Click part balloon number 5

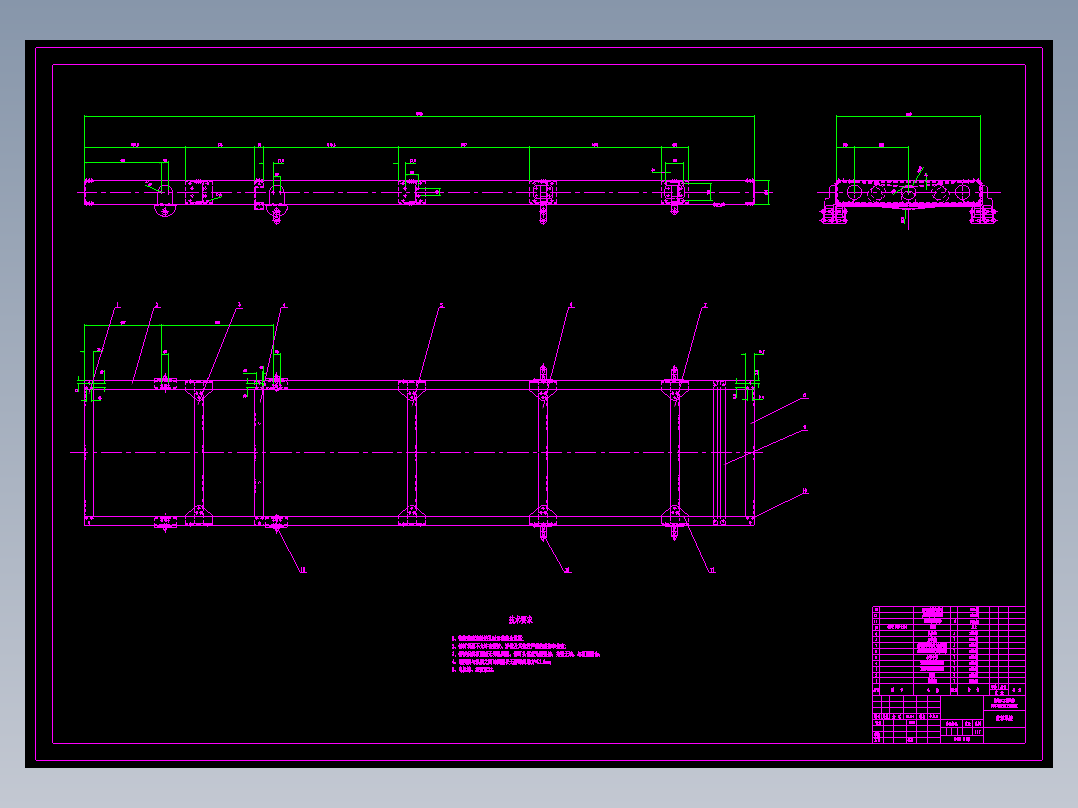coord(441,305)
